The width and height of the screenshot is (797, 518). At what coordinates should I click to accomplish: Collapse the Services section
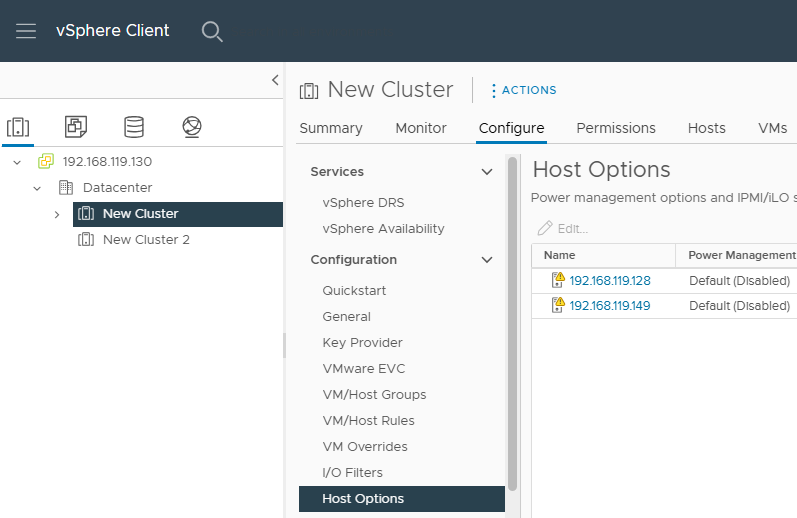coord(487,172)
